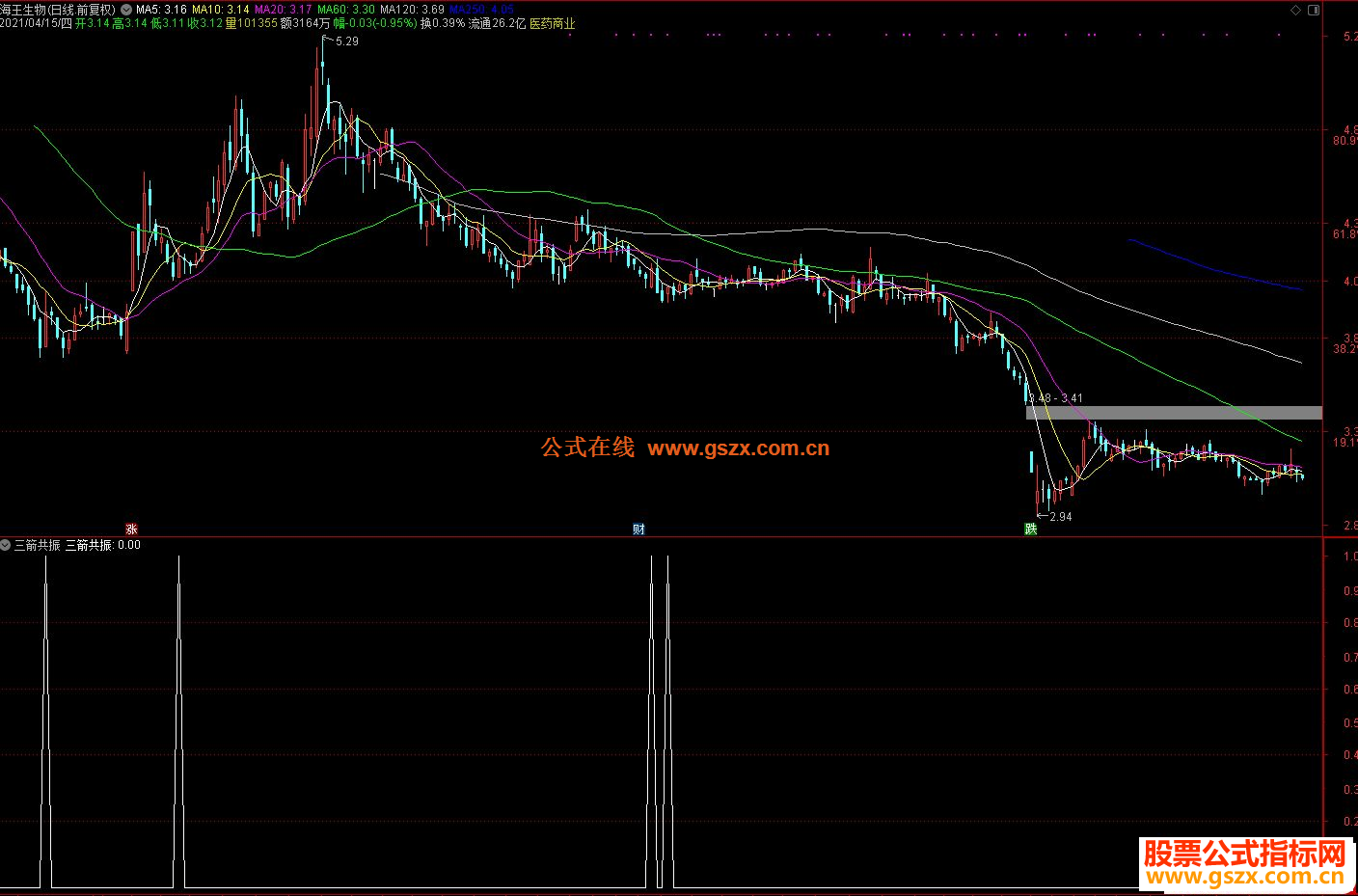Image resolution: width=1358 pixels, height=896 pixels.
Task: Click the date 2021/04/15/四
Action: click(x=36, y=23)
